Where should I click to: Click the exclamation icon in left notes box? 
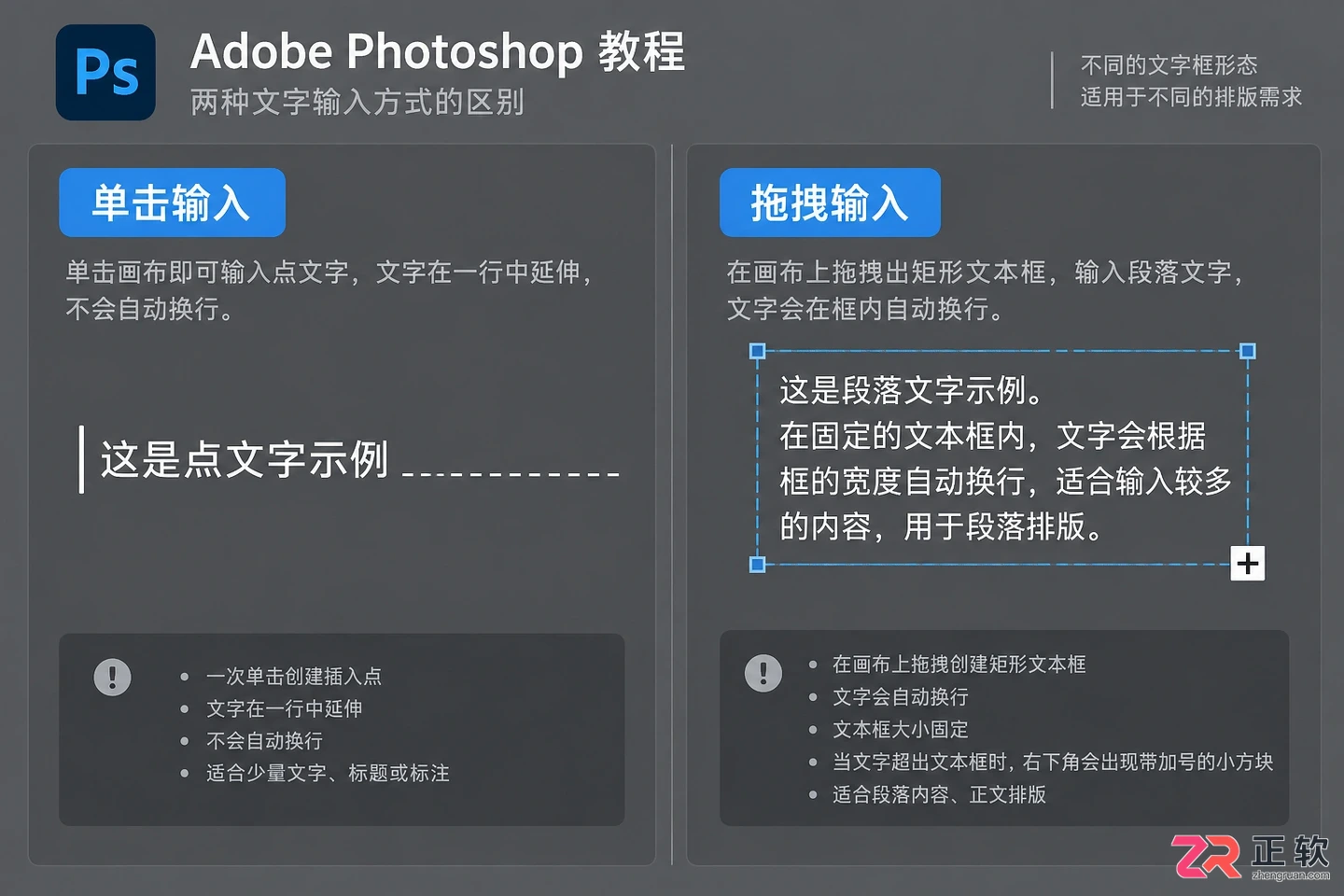click(113, 677)
